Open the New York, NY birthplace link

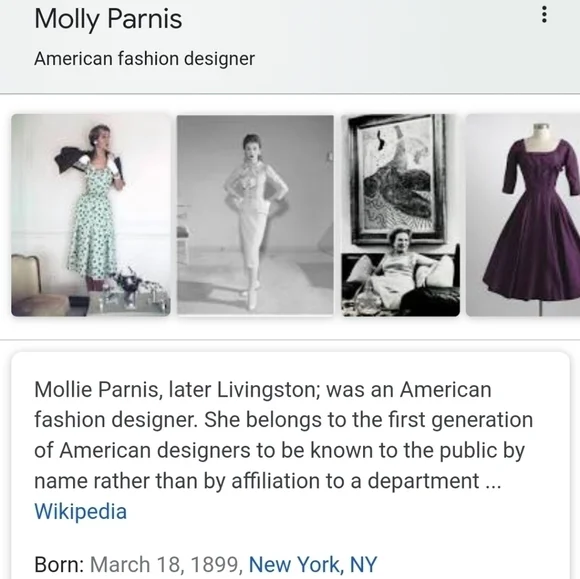313,564
